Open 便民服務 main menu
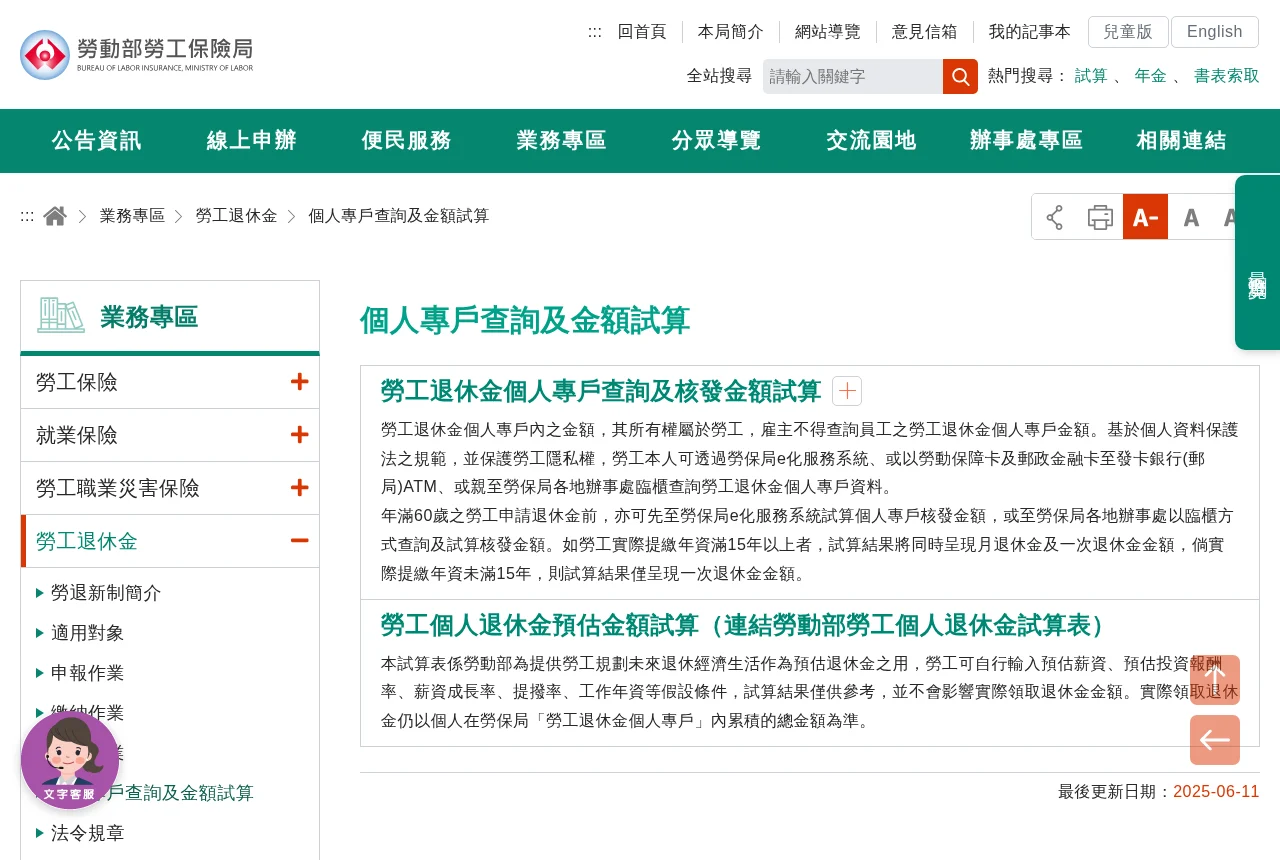The height and width of the screenshot is (860, 1280). (407, 141)
